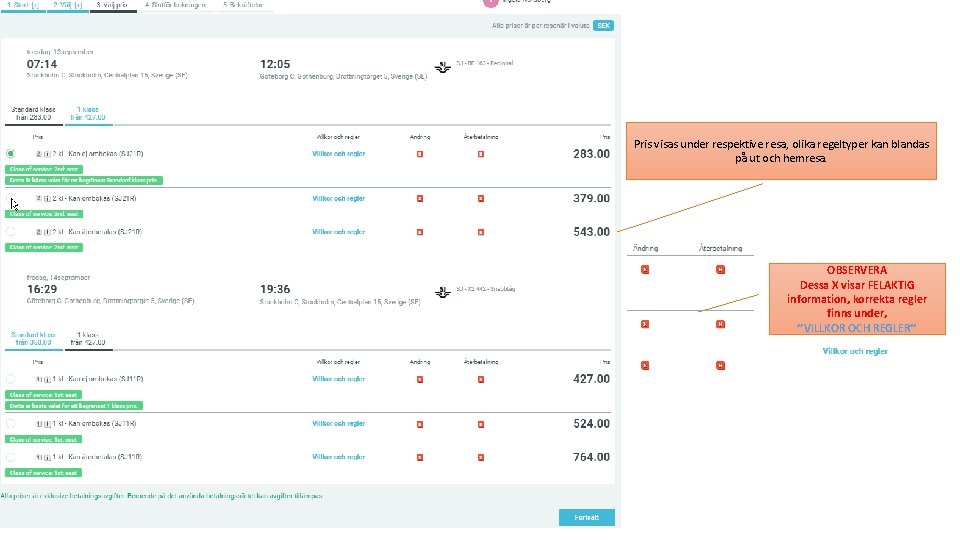Select the 283.00 fare radio button
Screen dimensions: 960x540
[x=10, y=154]
